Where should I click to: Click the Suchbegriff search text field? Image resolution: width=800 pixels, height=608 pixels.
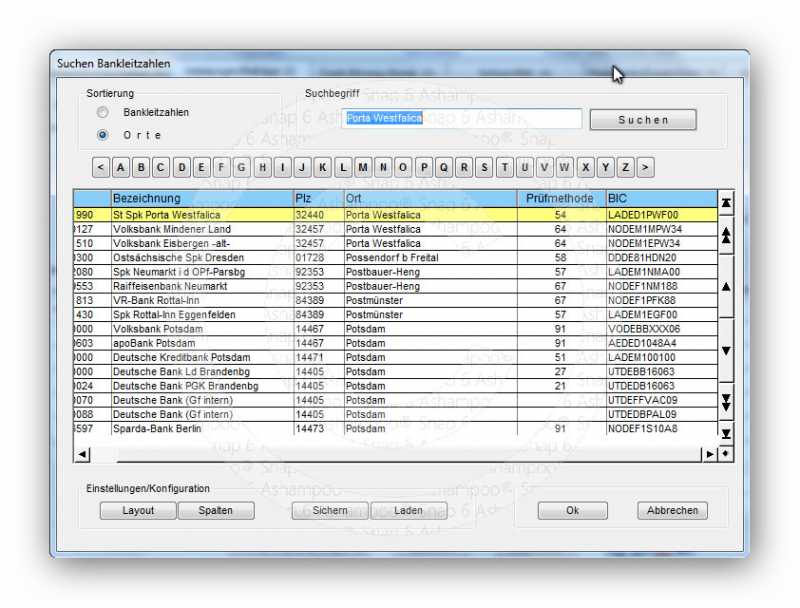(462, 119)
